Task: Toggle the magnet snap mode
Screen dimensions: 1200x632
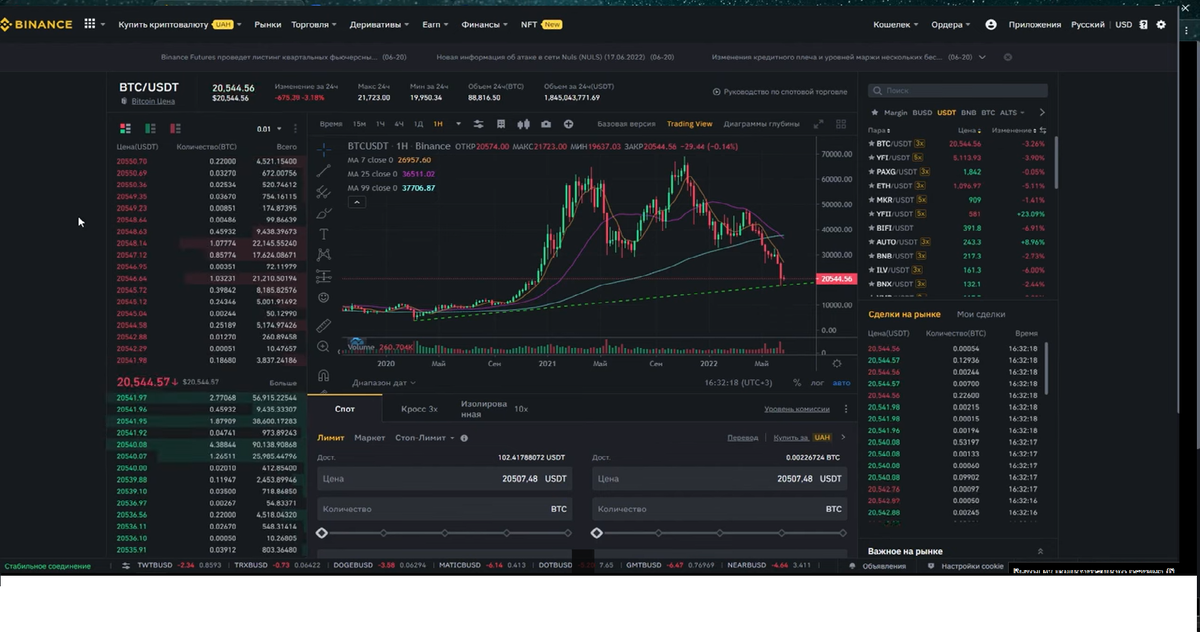Action: [x=323, y=376]
